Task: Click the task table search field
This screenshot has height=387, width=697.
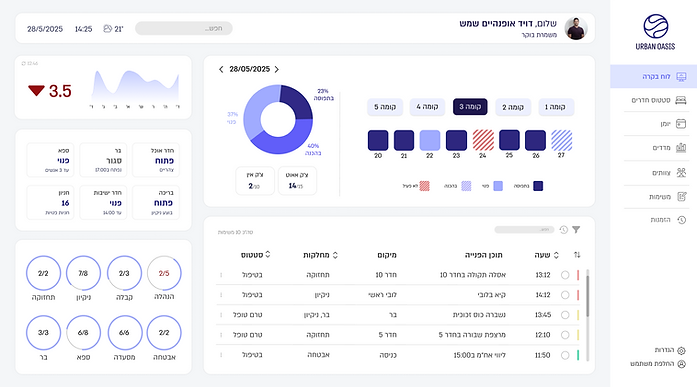Action: tap(525, 230)
